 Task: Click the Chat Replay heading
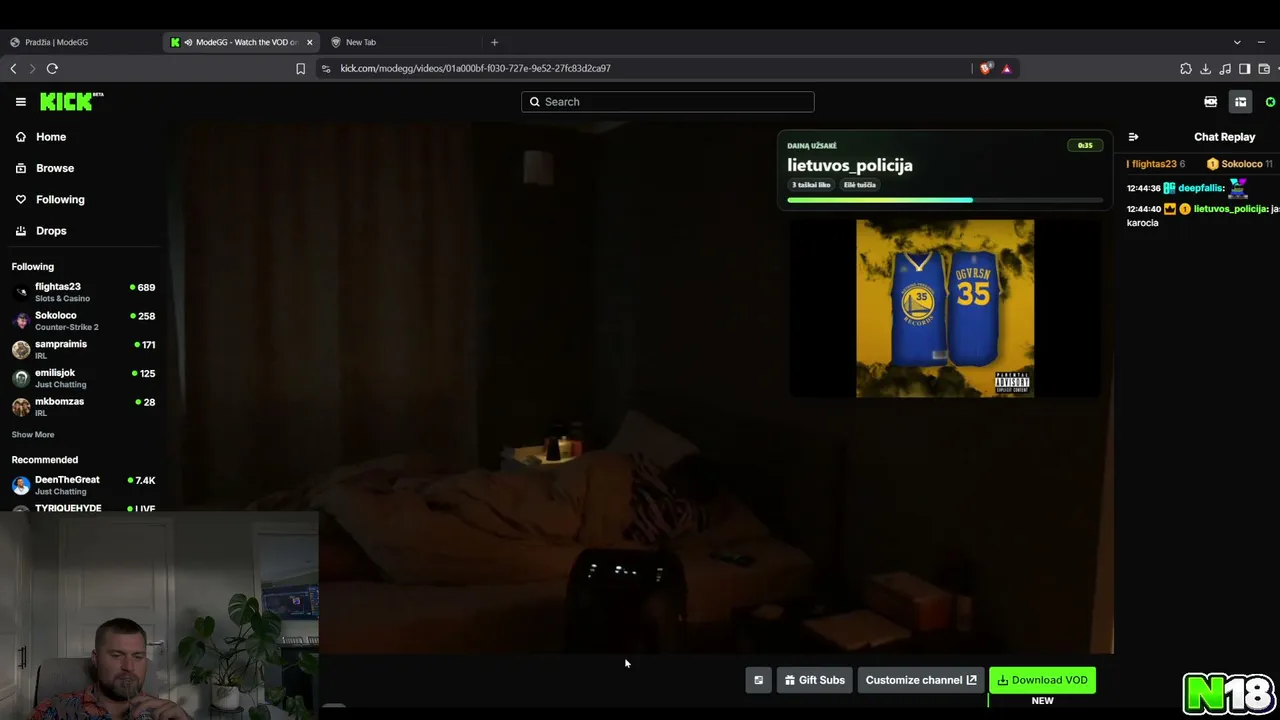(1224, 137)
